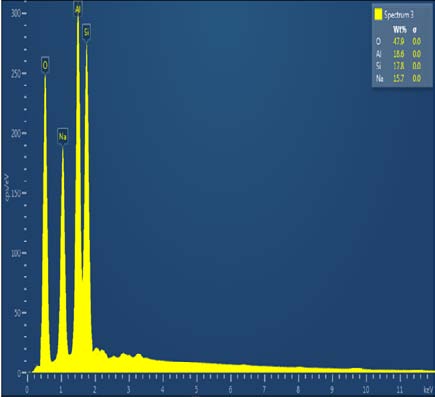
Task: Click the Na peak label
Action: click(x=63, y=136)
